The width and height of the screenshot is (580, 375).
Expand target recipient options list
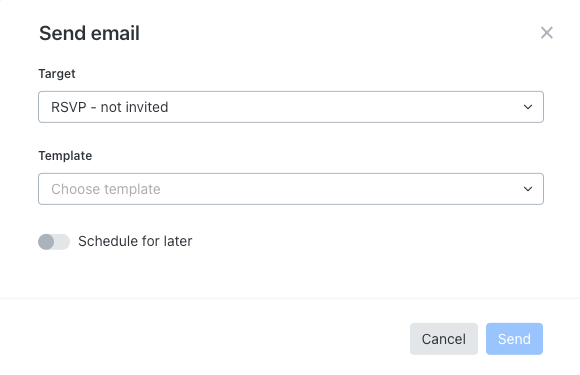pos(291,107)
